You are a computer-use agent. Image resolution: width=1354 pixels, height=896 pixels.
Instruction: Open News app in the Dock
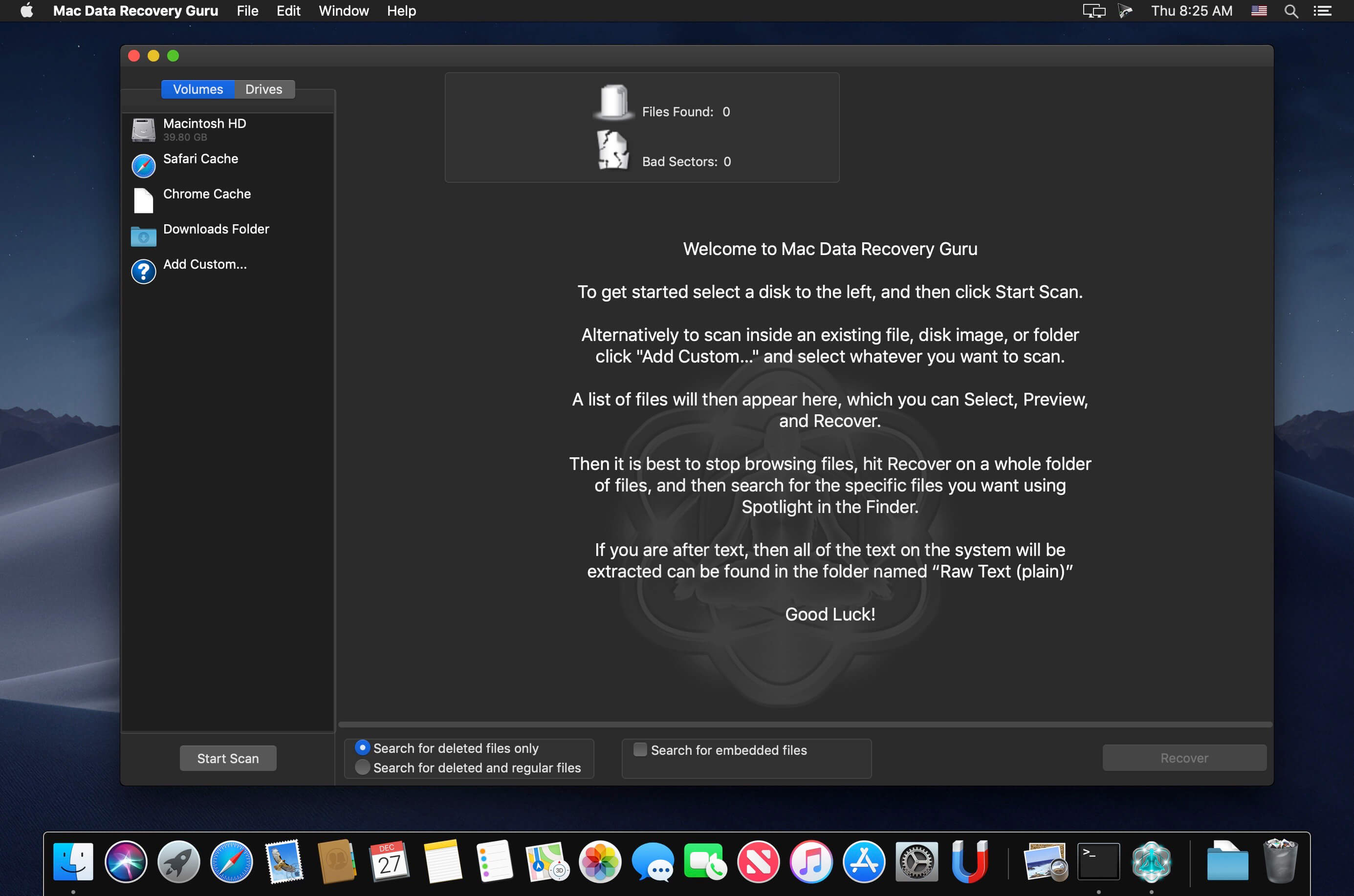tap(758, 862)
